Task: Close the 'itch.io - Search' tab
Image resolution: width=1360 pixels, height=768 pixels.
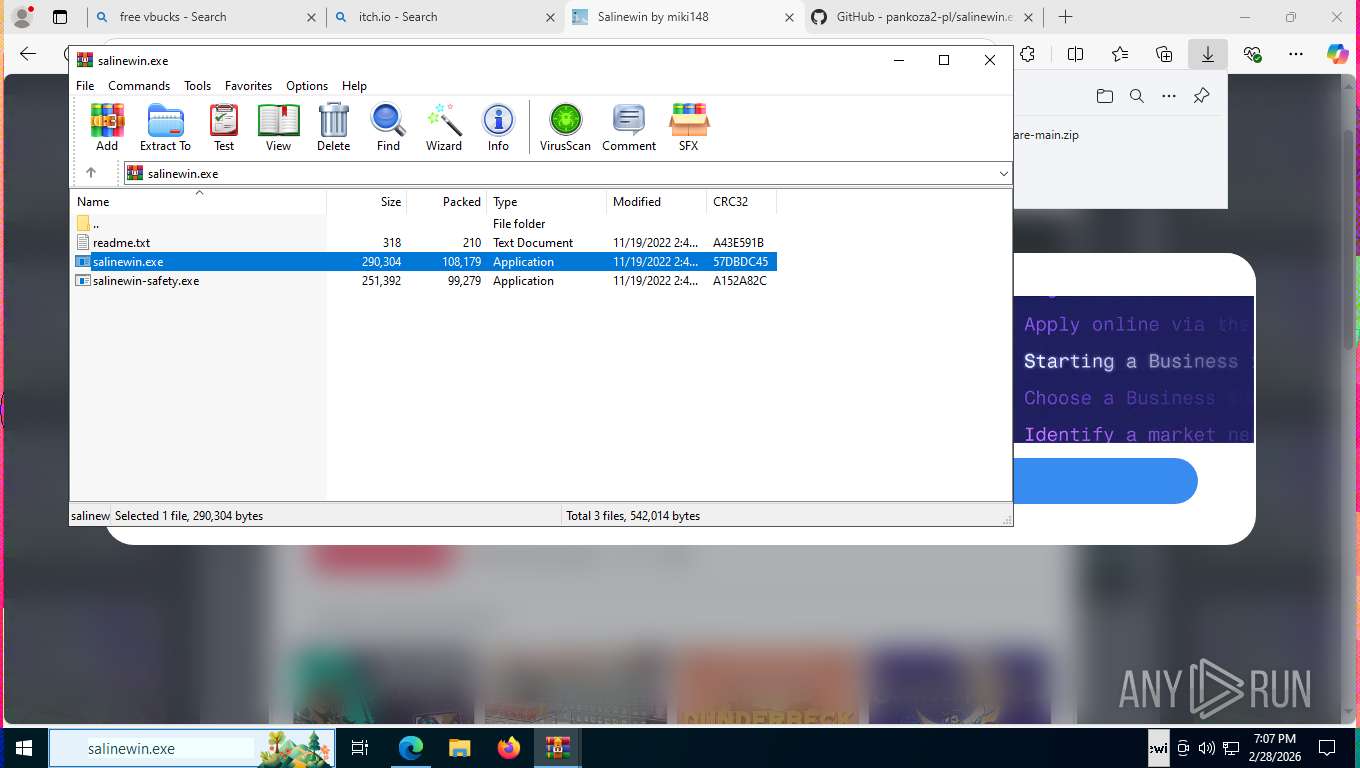Action: click(550, 17)
